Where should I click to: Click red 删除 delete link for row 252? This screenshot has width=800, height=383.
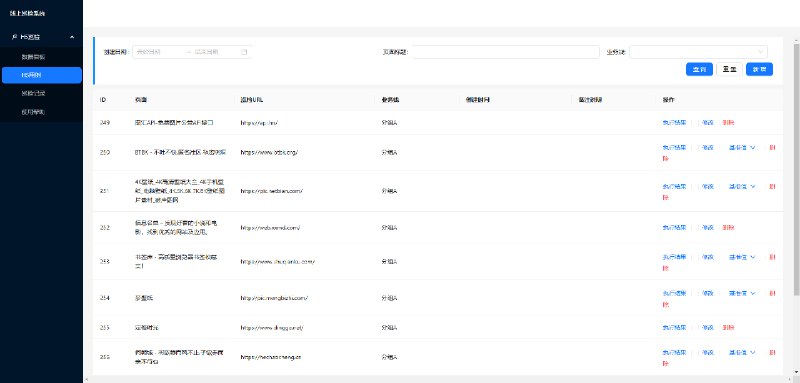[729, 227]
